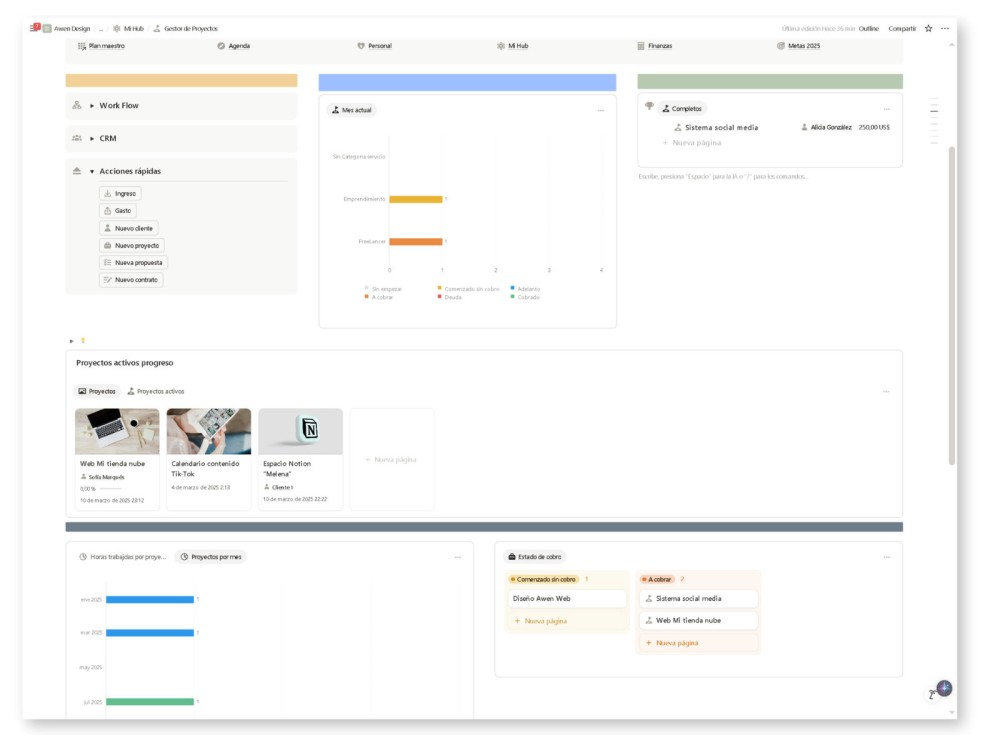Select the Proyectos por mes view tab
1000x750 pixels.
point(210,557)
